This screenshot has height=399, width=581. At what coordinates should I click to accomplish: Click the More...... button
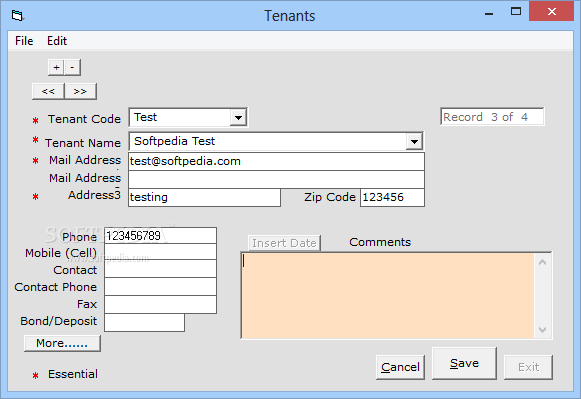tap(62, 343)
